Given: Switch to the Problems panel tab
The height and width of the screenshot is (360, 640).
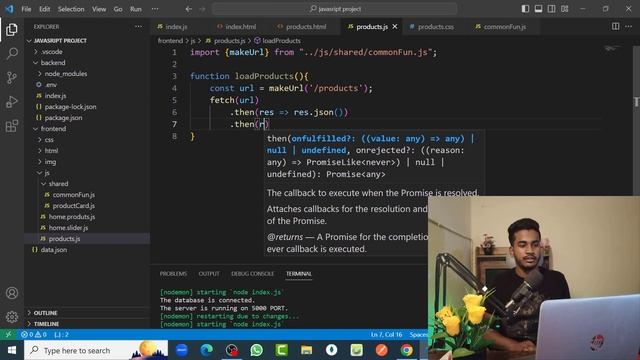Looking at the screenshot, I should click(173, 273).
